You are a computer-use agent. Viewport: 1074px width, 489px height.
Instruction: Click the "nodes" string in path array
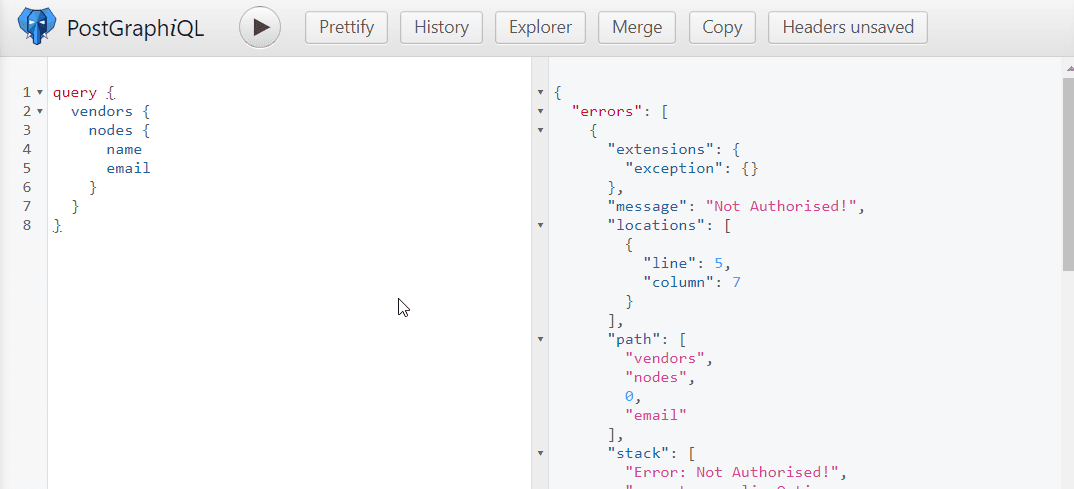point(656,377)
